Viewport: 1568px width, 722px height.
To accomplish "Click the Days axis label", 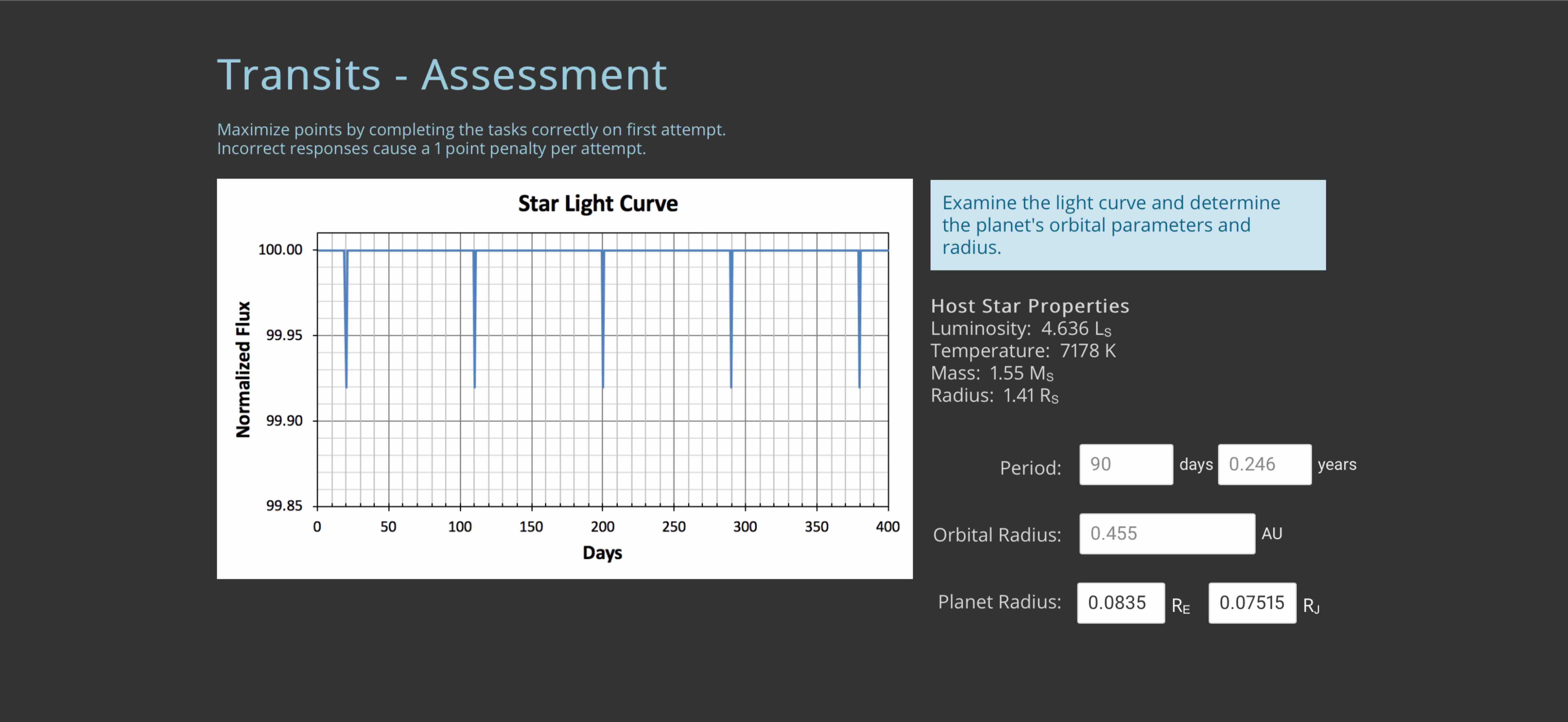I will coord(602,553).
